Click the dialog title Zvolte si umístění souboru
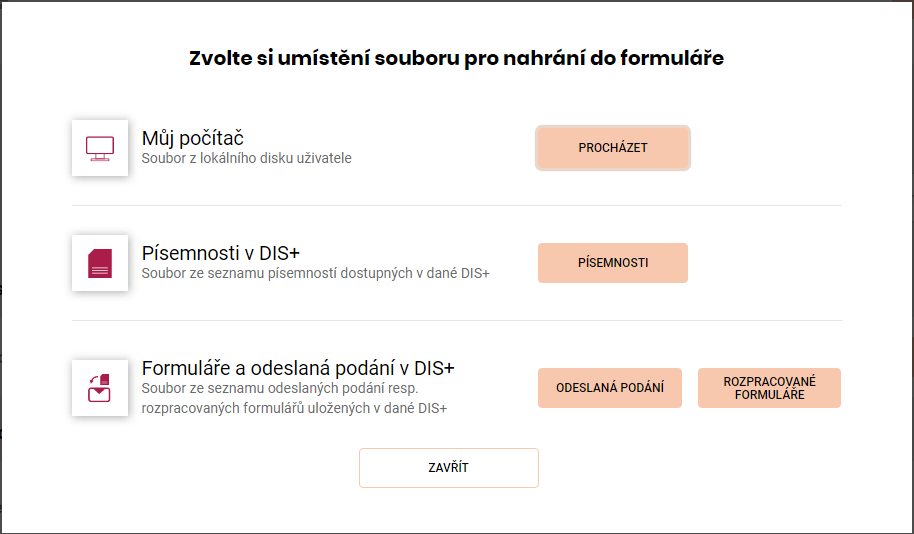914x534 pixels. coord(456,58)
